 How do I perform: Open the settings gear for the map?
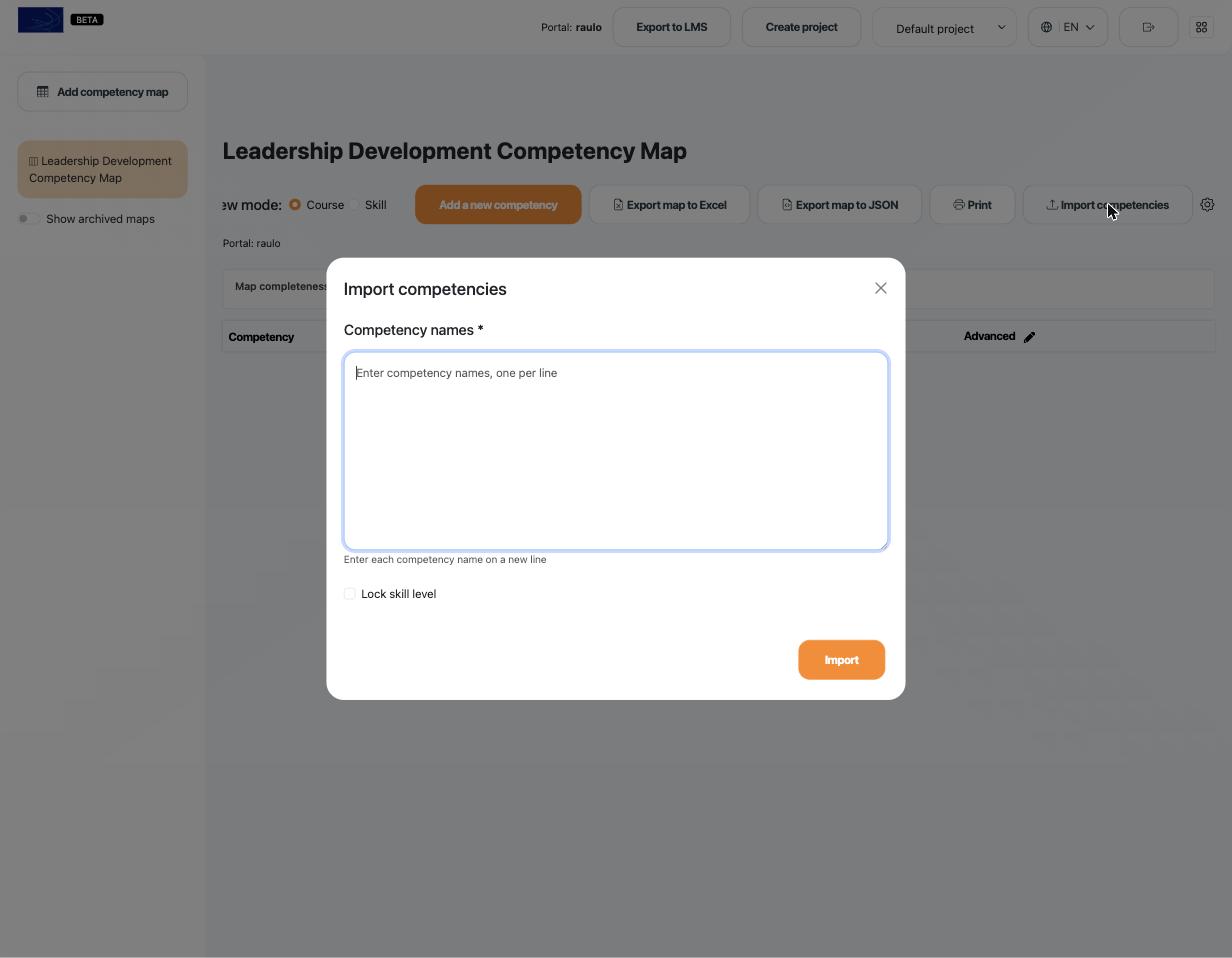[x=1207, y=205]
